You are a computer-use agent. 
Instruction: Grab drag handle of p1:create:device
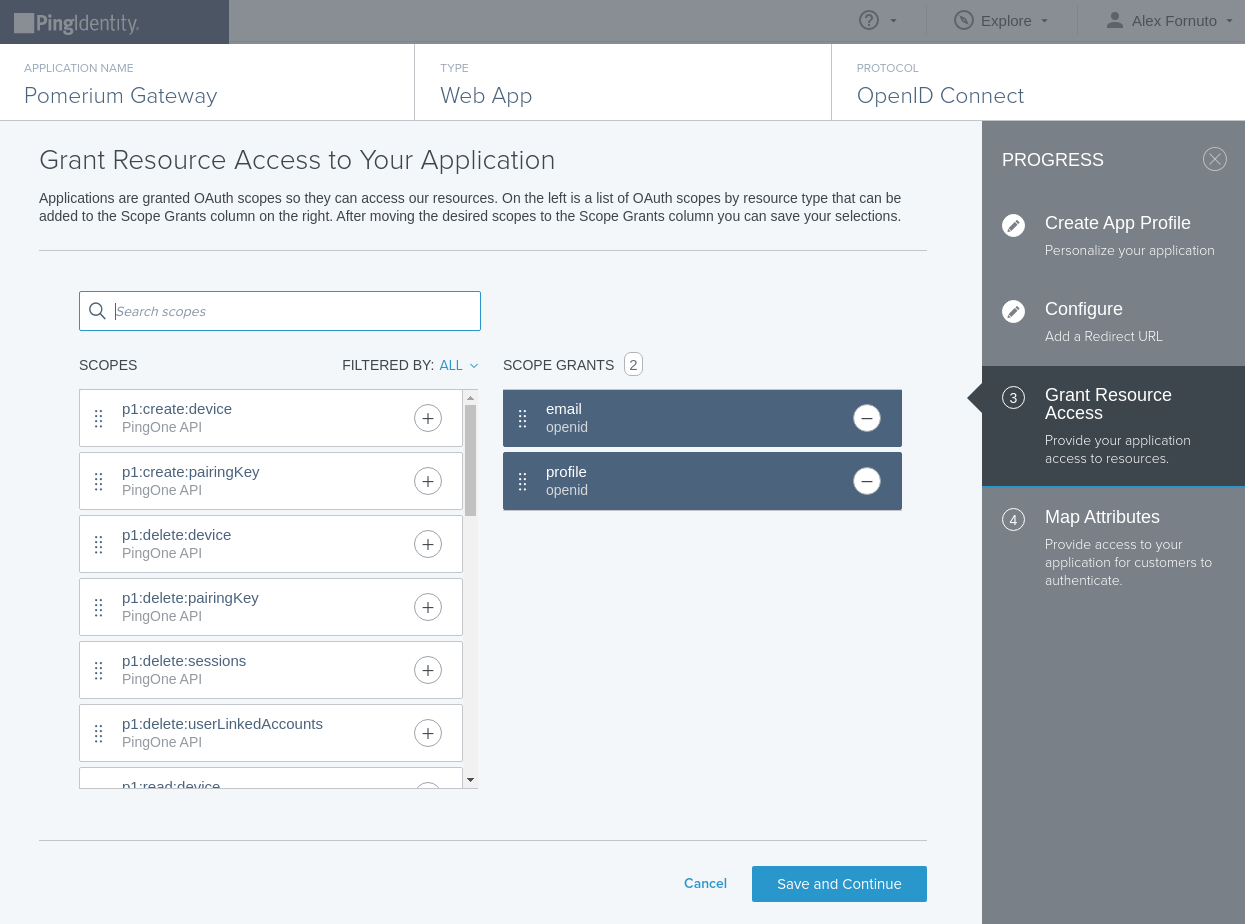(98, 419)
